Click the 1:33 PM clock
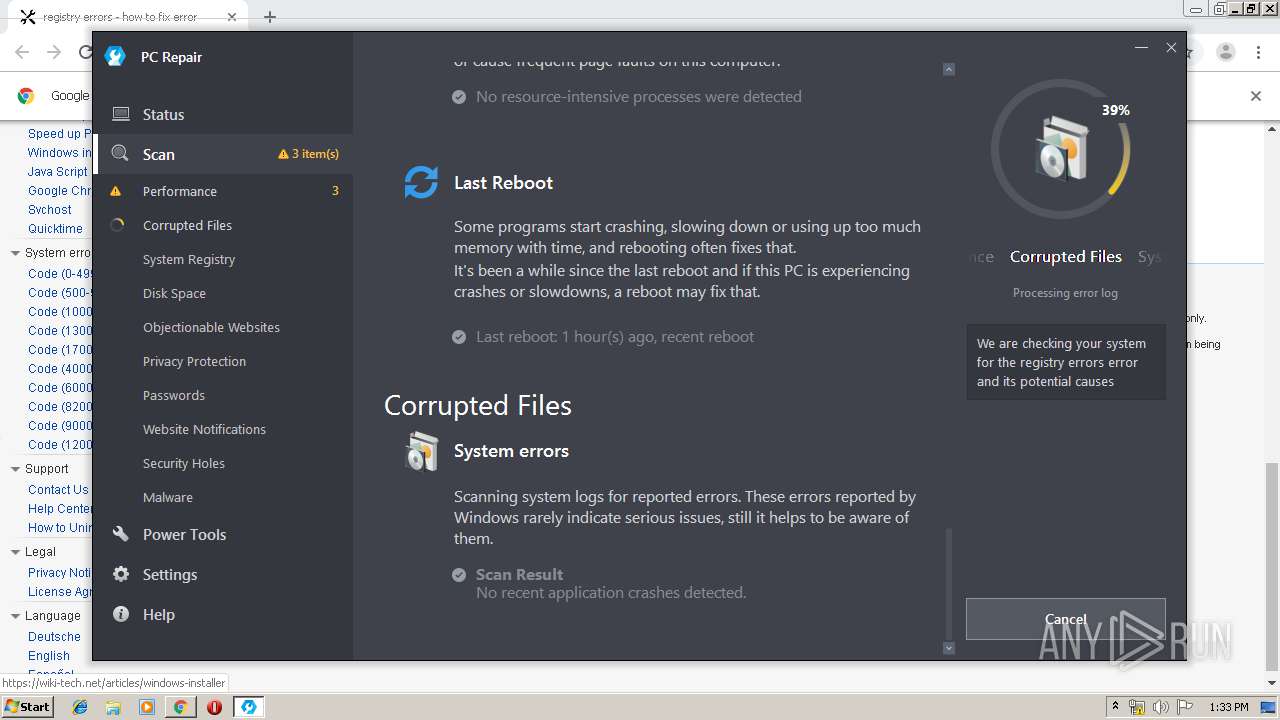 pos(1228,707)
